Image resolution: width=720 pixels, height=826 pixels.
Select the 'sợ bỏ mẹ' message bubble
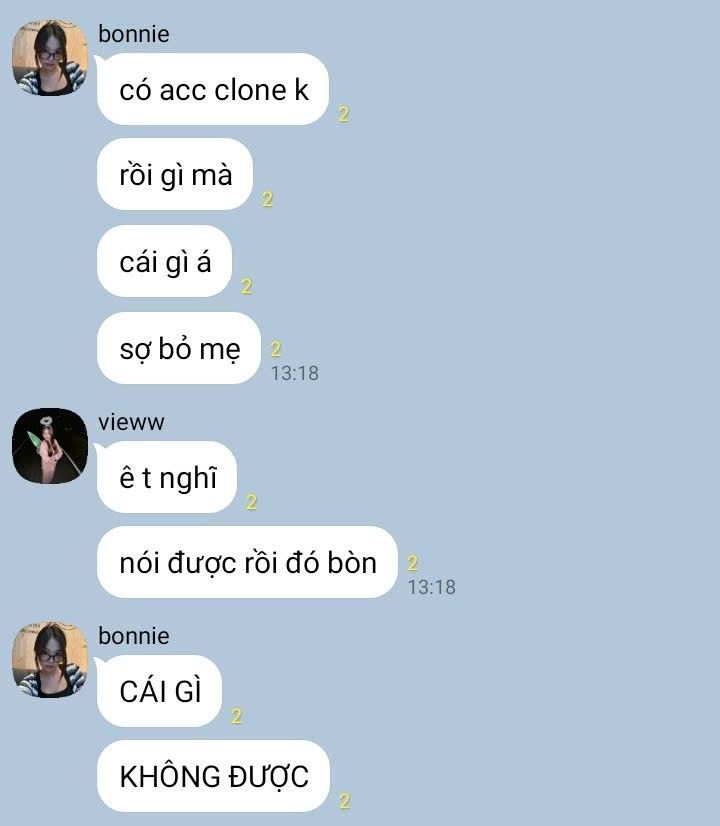pyautogui.click(x=179, y=348)
